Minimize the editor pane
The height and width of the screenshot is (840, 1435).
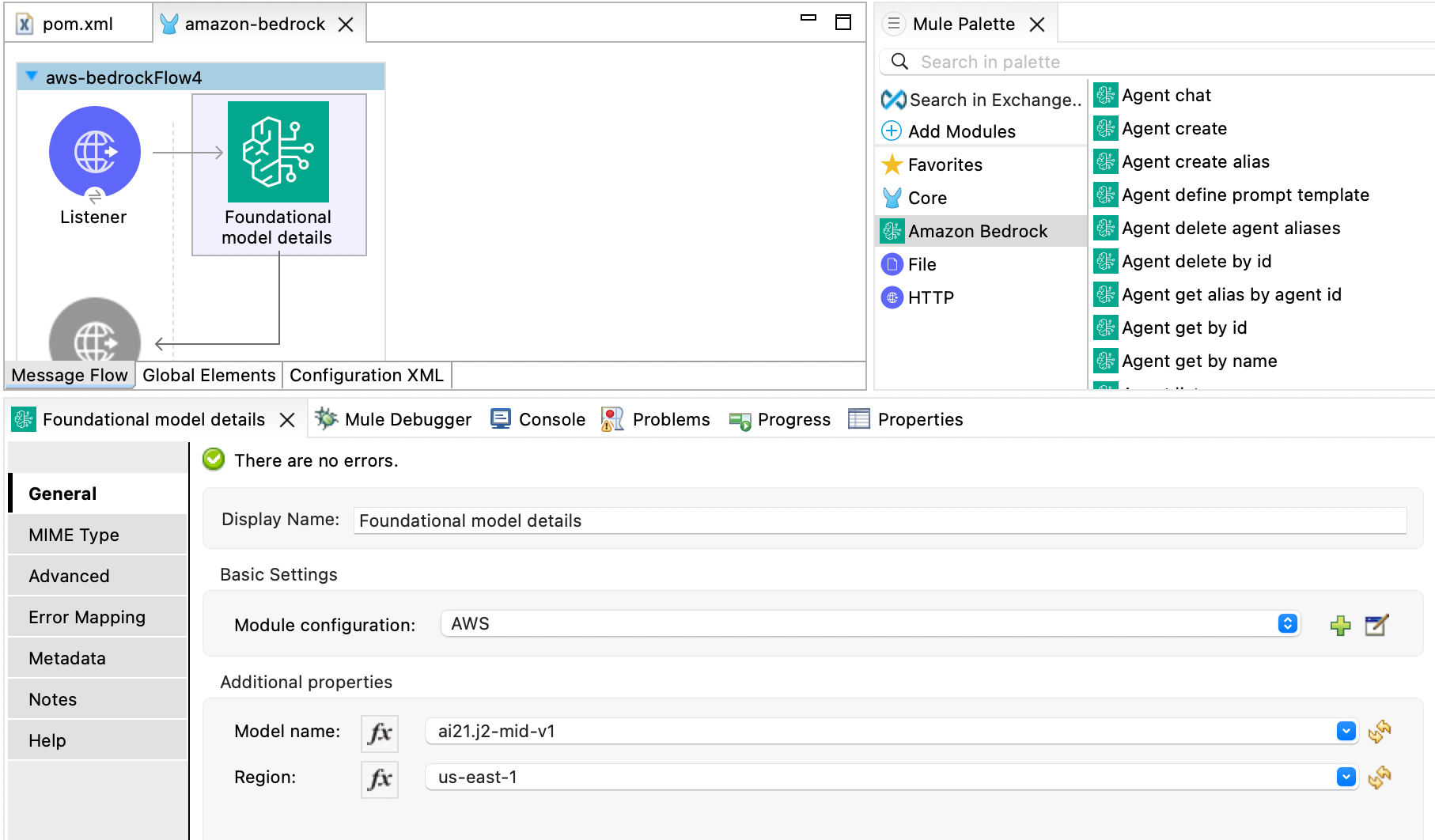808,17
